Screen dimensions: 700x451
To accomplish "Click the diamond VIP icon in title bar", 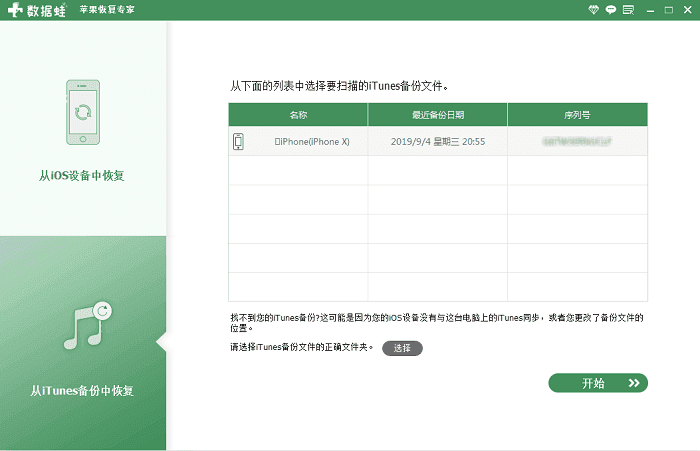I will [593, 9].
